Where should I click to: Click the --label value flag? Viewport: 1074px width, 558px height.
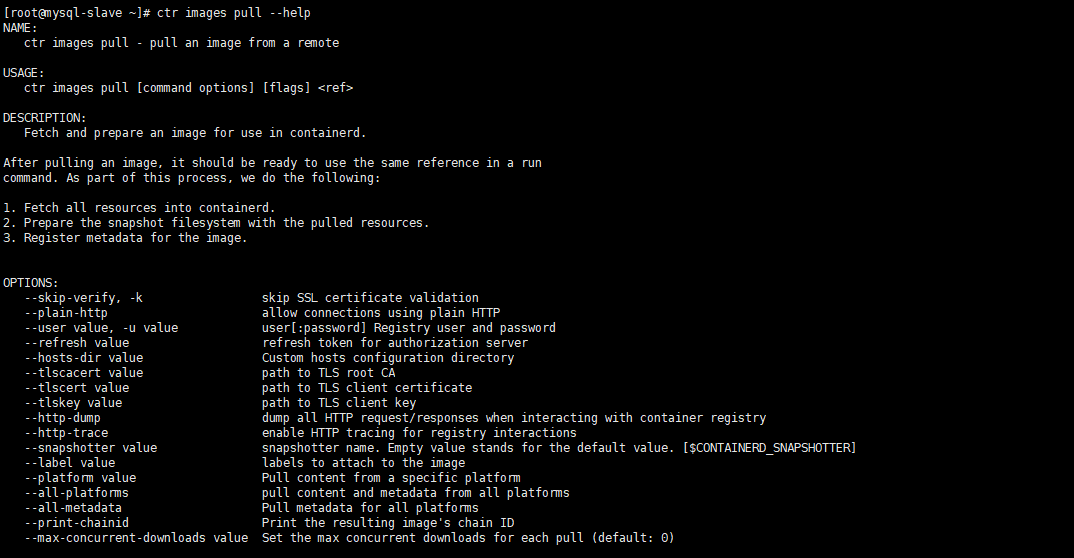[69, 464]
